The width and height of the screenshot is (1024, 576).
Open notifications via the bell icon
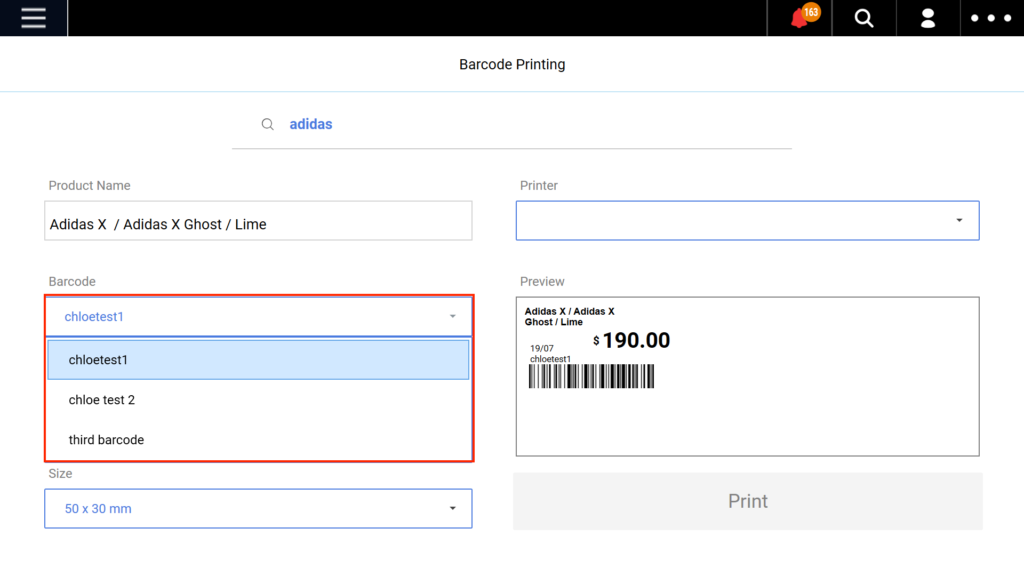click(x=798, y=18)
